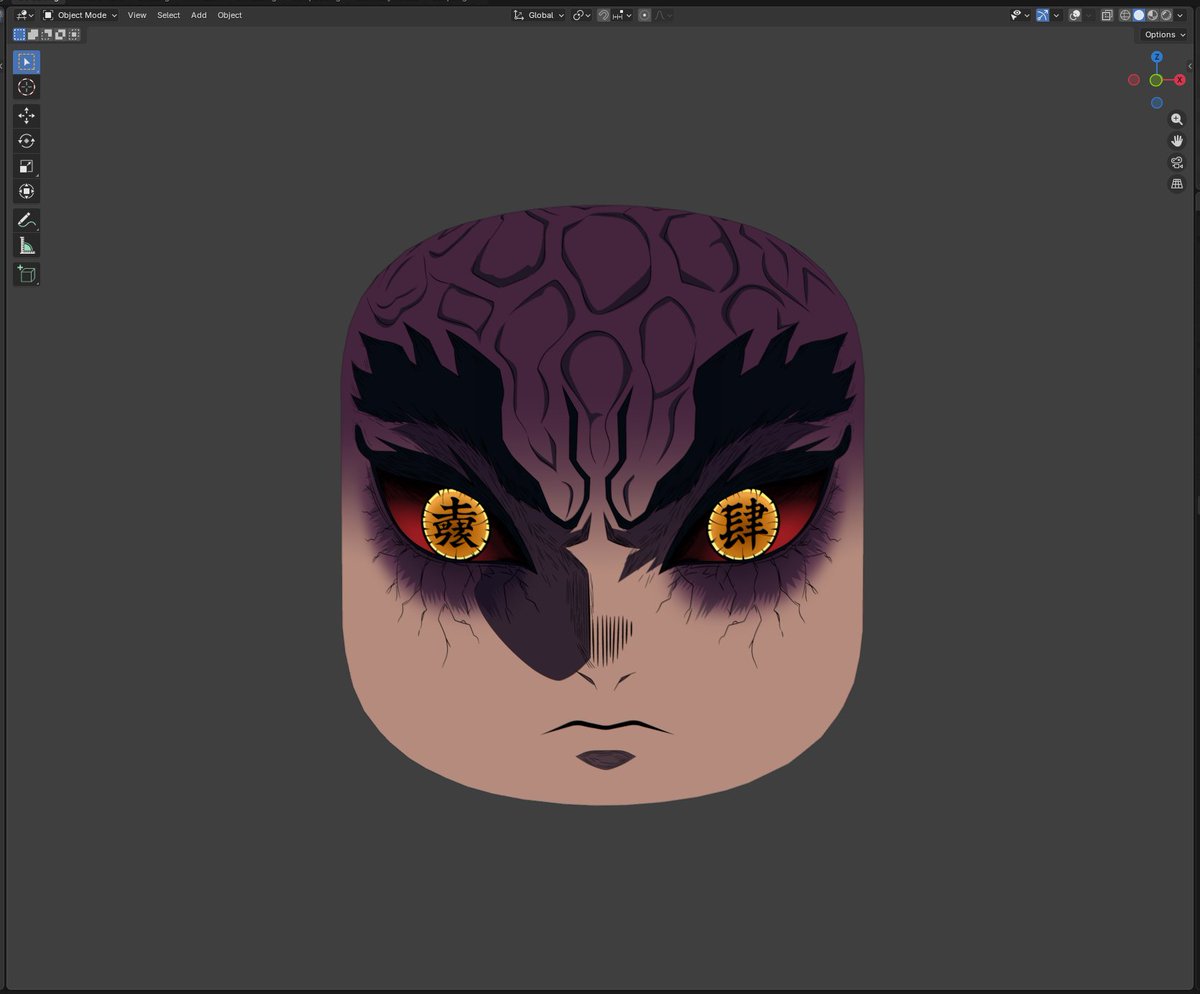Toggle snapping magnet in header

[x=604, y=15]
